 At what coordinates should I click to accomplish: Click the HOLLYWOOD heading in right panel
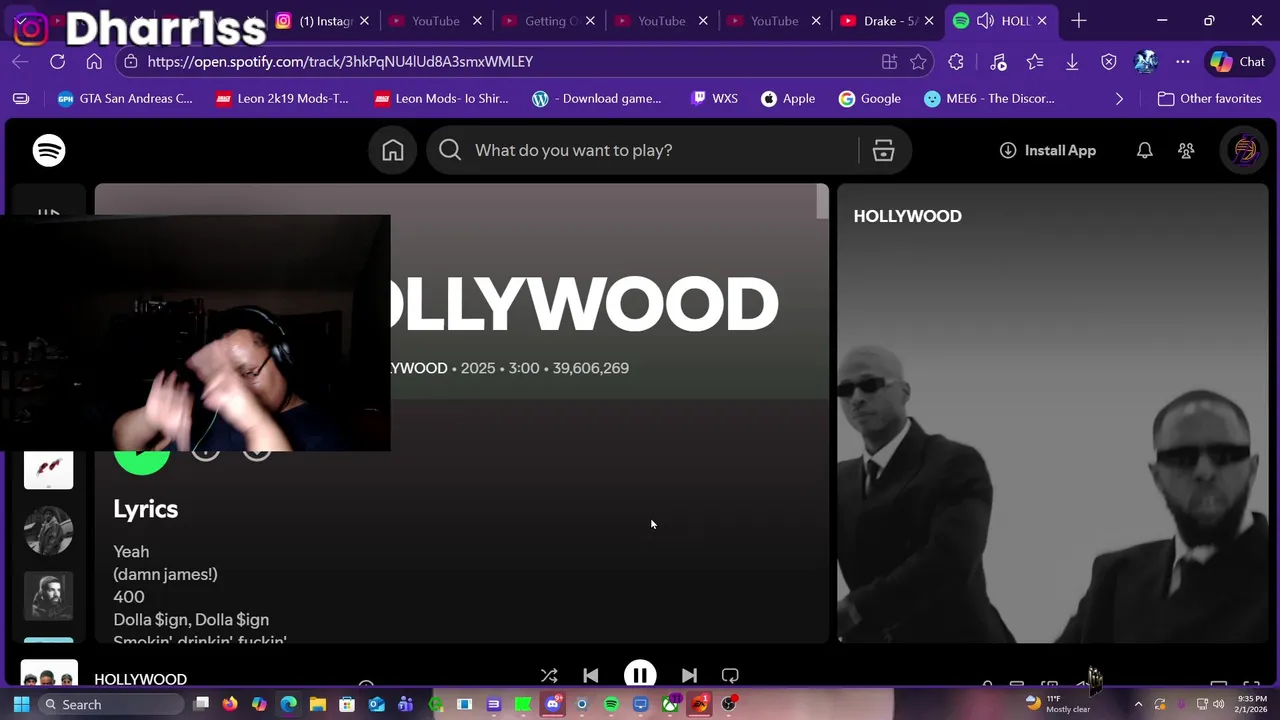[907, 216]
